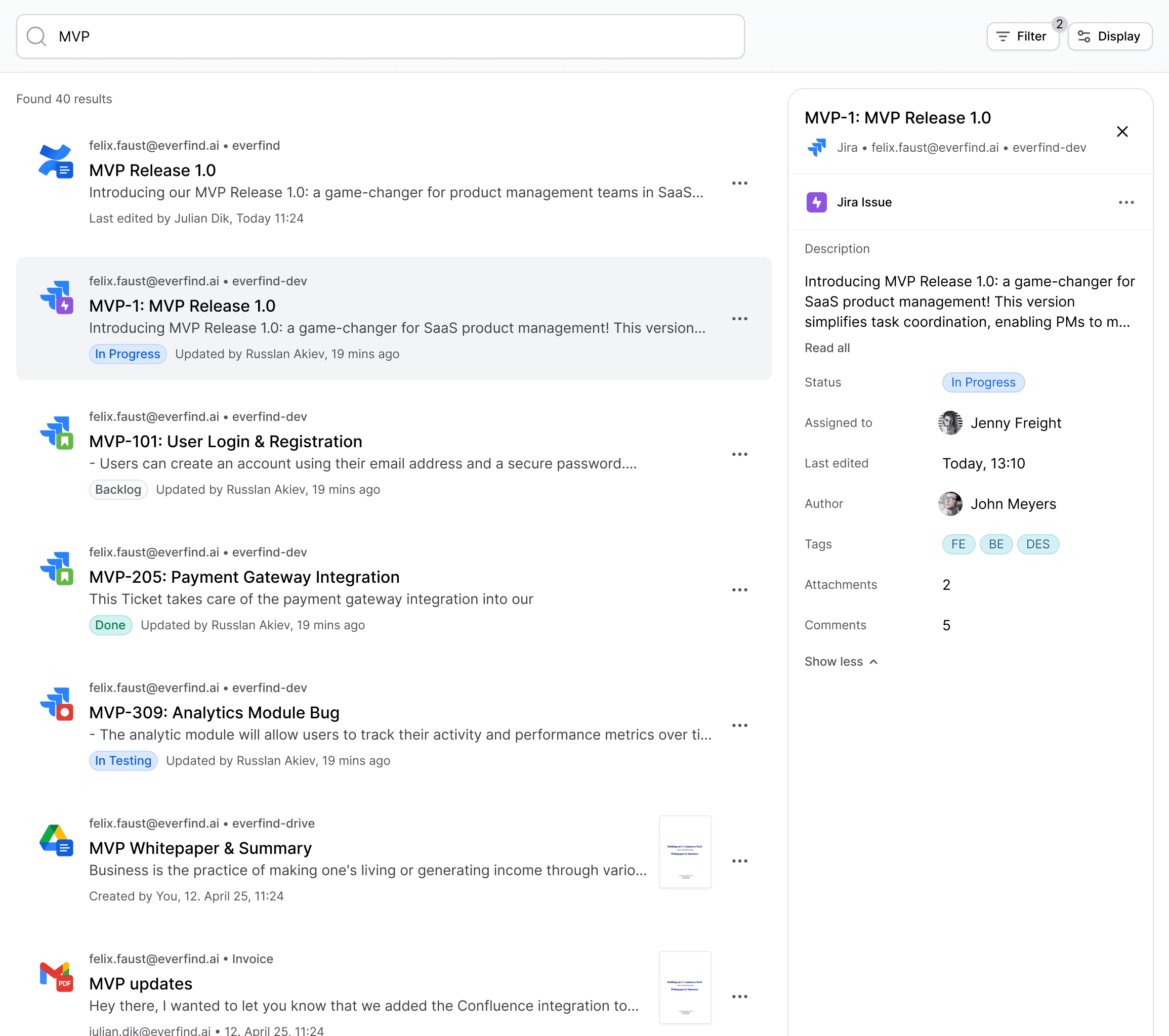Click the detail panel title MVP-1: MVP Release 1.0
This screenshot has height=1036, width=1169.
(897, 118)
